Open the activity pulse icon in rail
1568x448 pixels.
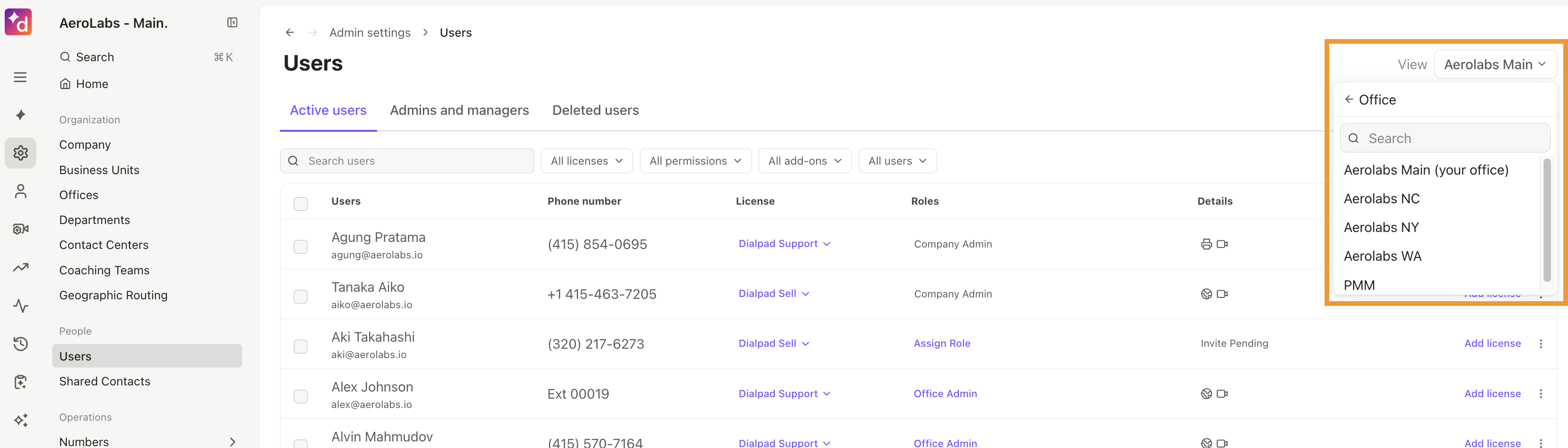point(20,305)
